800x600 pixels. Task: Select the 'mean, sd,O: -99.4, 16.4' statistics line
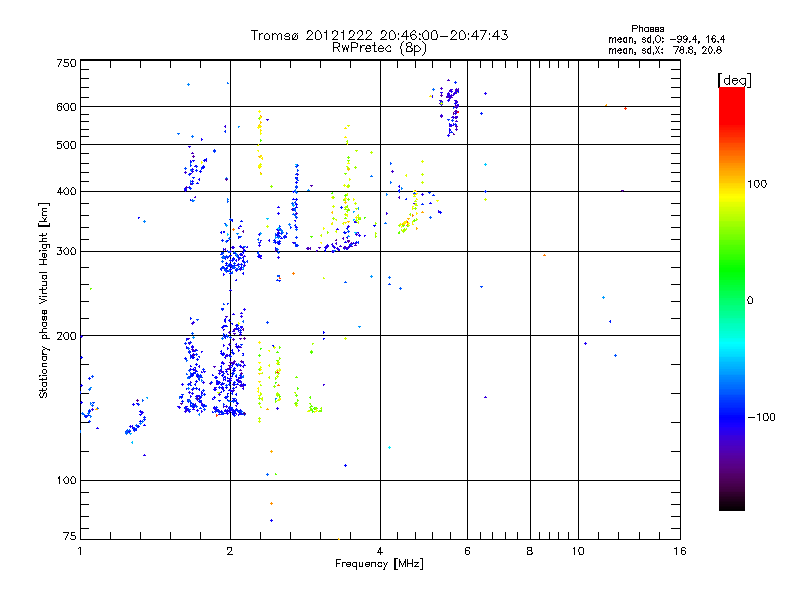click(x=666, y=39)
